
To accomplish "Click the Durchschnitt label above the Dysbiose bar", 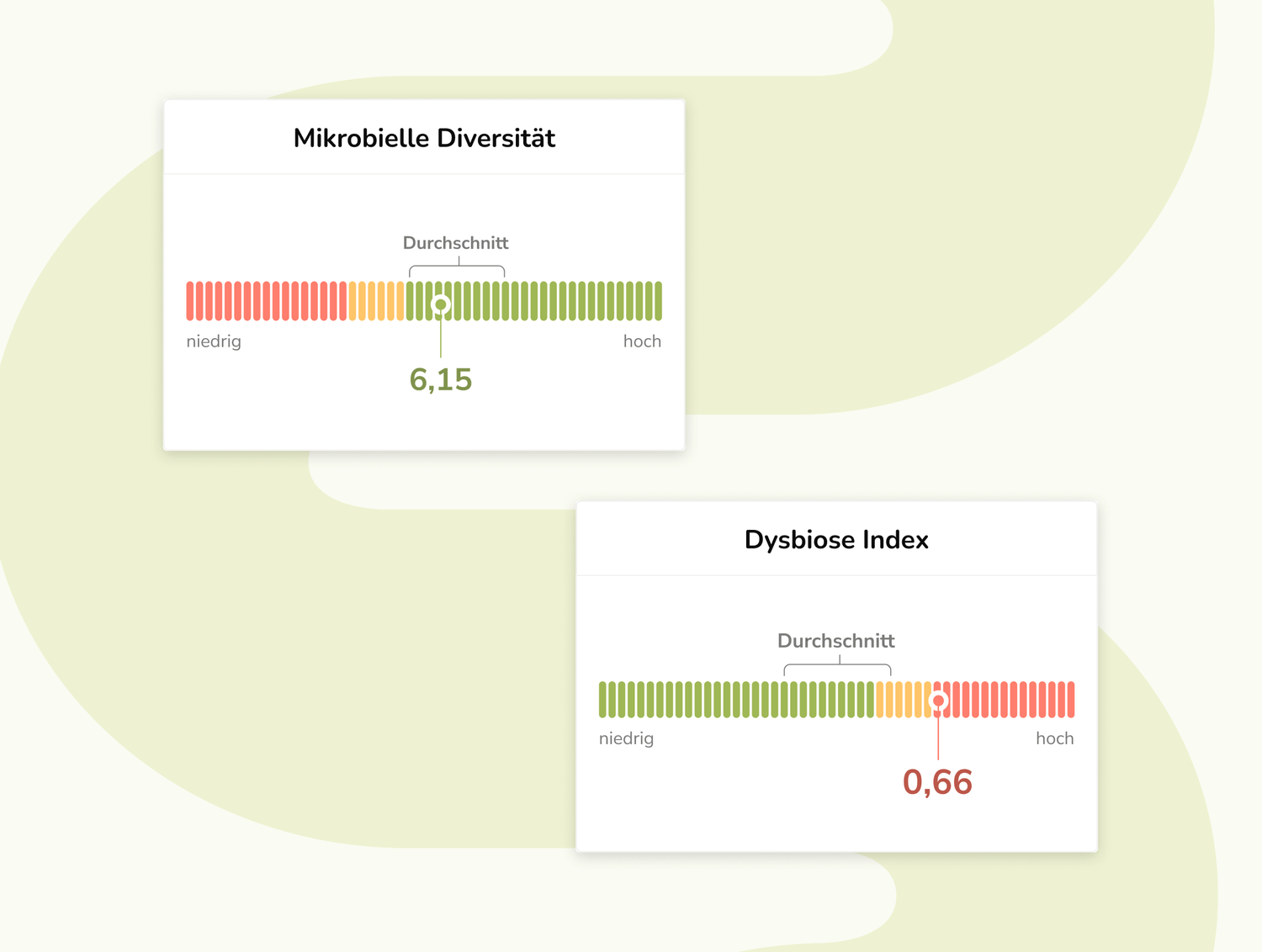I will 835,641.
